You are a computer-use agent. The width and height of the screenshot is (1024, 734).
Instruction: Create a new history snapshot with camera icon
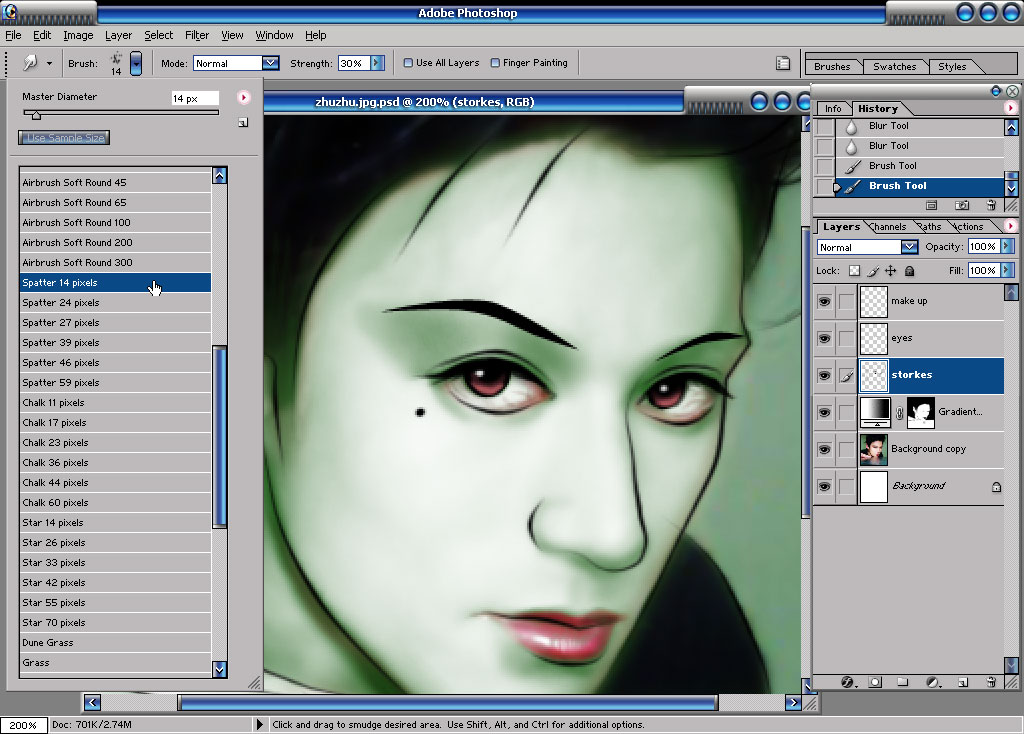(962, 205)
